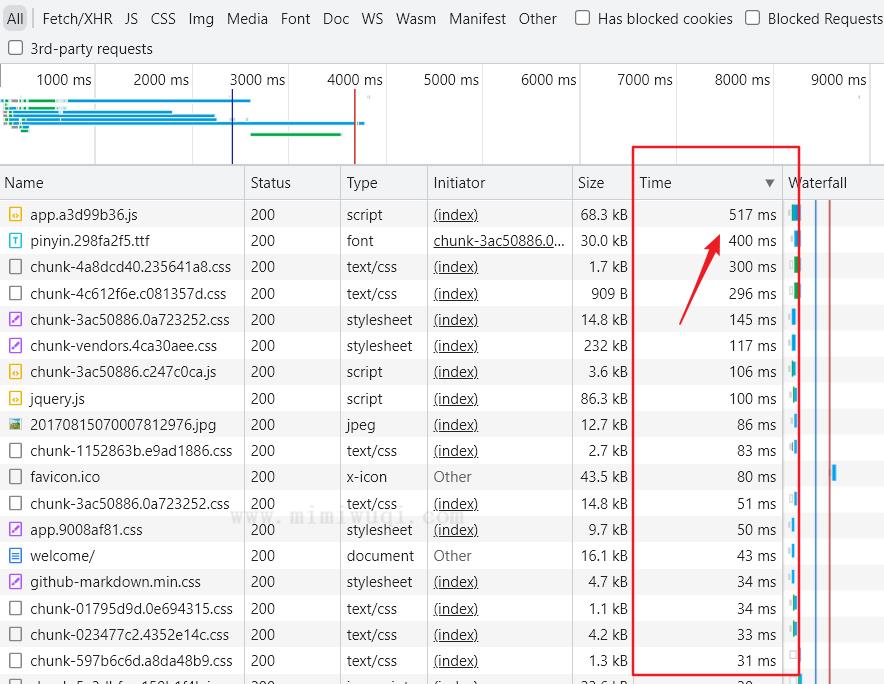Sort the request table by Initiator column

(x=500, y=183)
